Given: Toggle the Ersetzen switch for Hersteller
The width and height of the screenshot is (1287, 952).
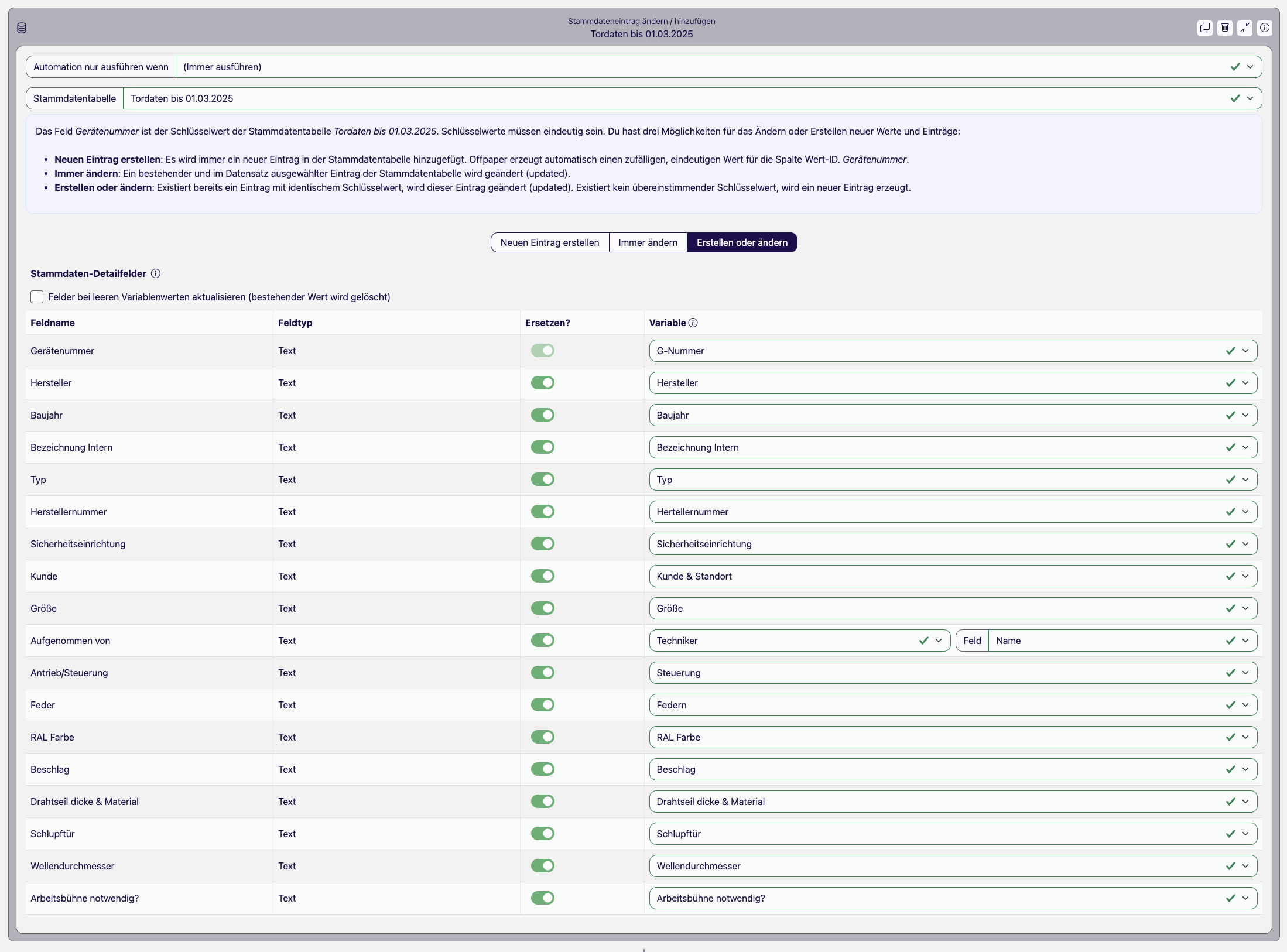Looking at the screenshot, I should (543, 382).
